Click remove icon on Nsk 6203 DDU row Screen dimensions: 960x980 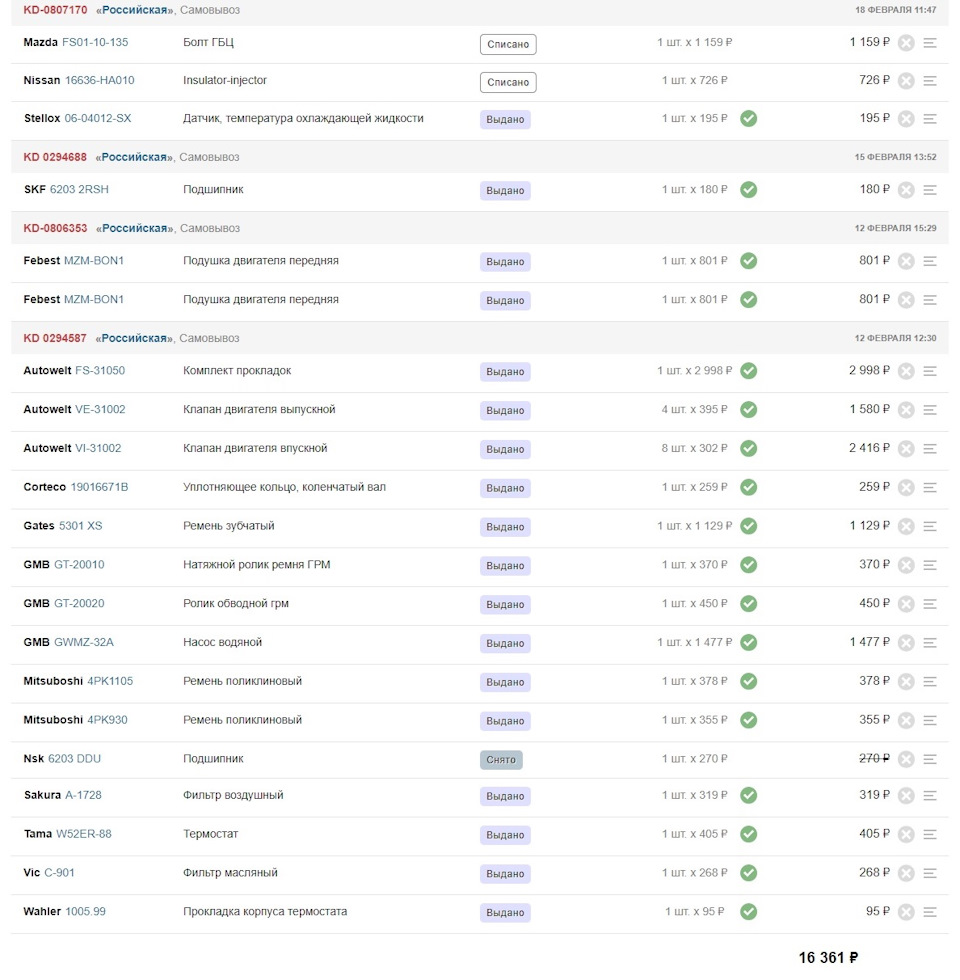pyautogui.click(x=906, y=759)
